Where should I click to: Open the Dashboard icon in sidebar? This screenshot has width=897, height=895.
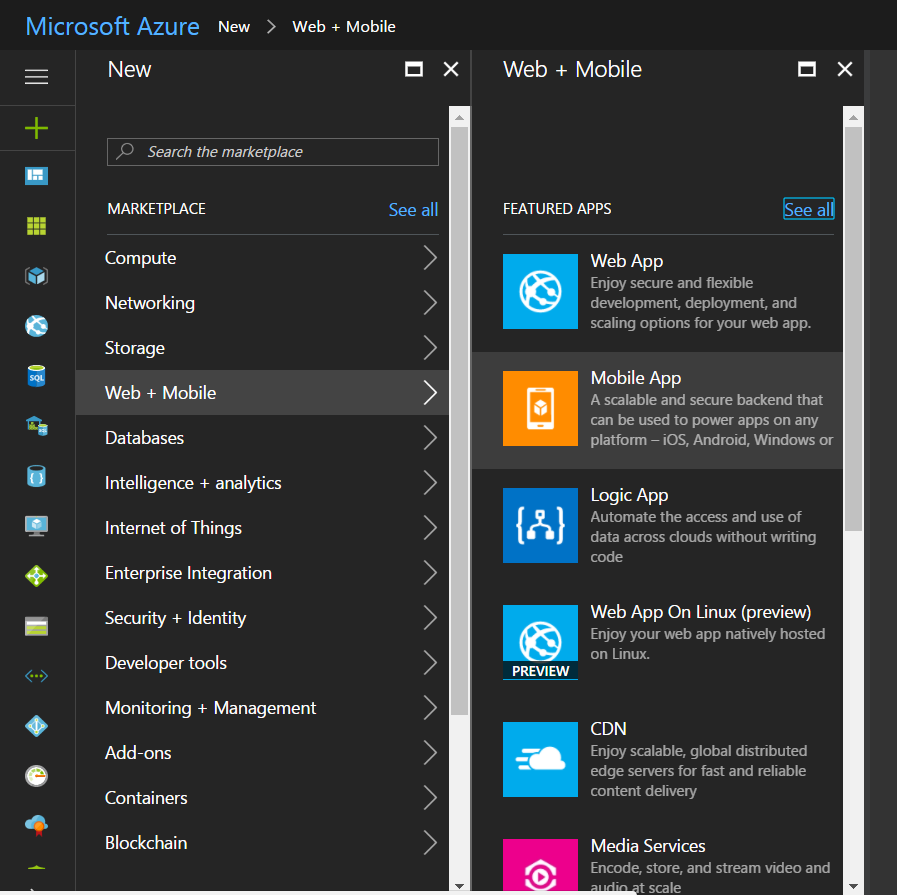click(36, 176)
